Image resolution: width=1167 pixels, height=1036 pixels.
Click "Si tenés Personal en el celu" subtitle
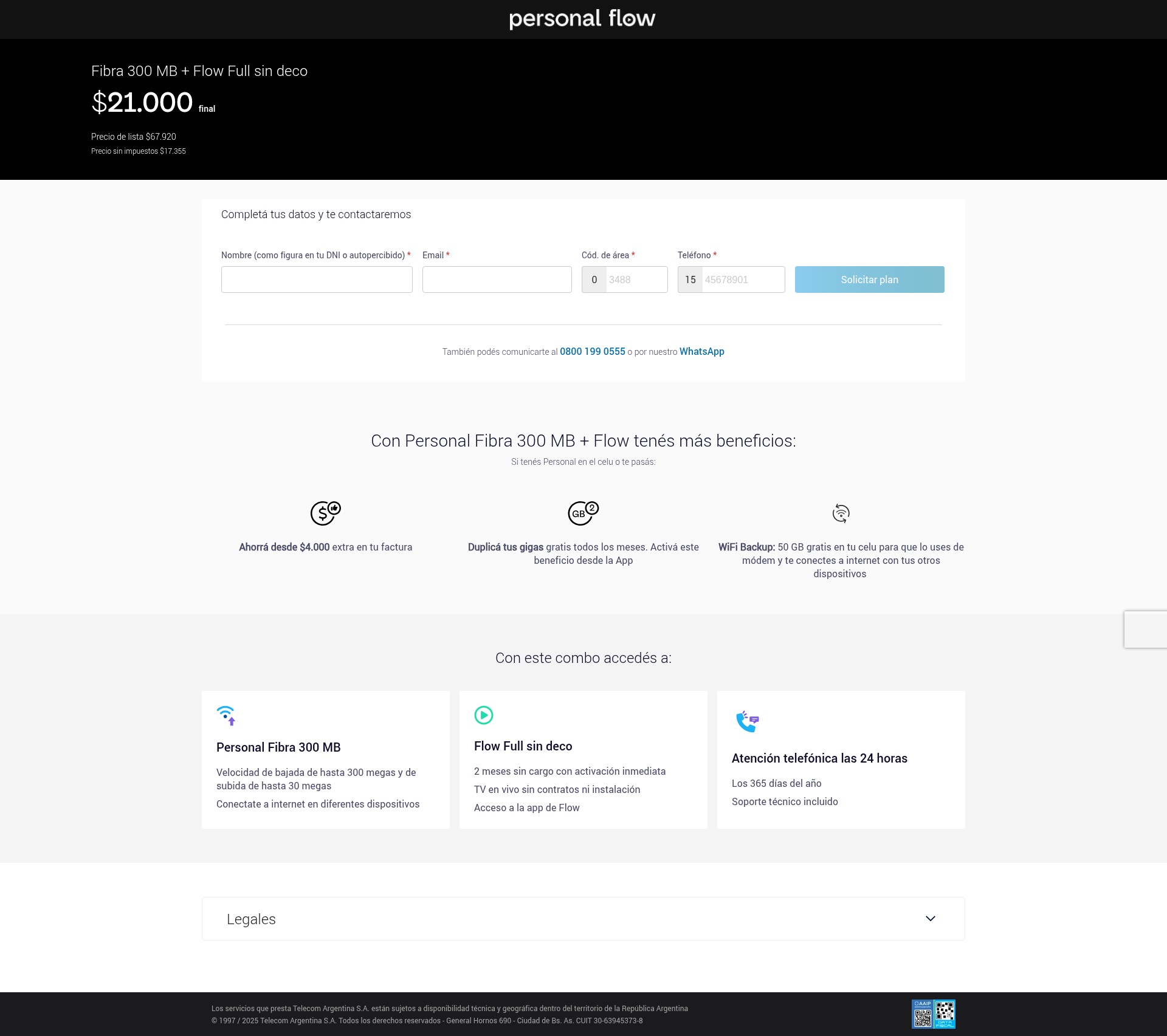pos(583,462)
